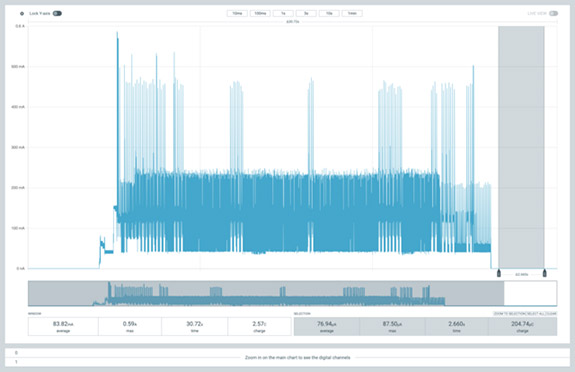
Task: Grab the left selection marker handle
Action: (499, 273)
